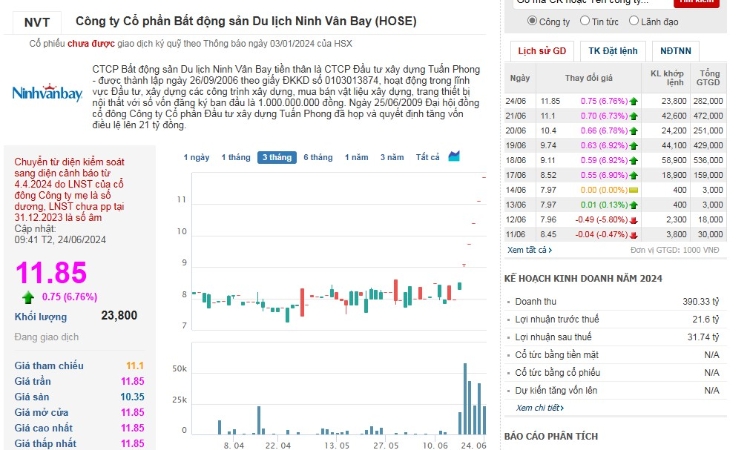
Task: Click the Ninhvanbay company logo
Action: (47, 93)
